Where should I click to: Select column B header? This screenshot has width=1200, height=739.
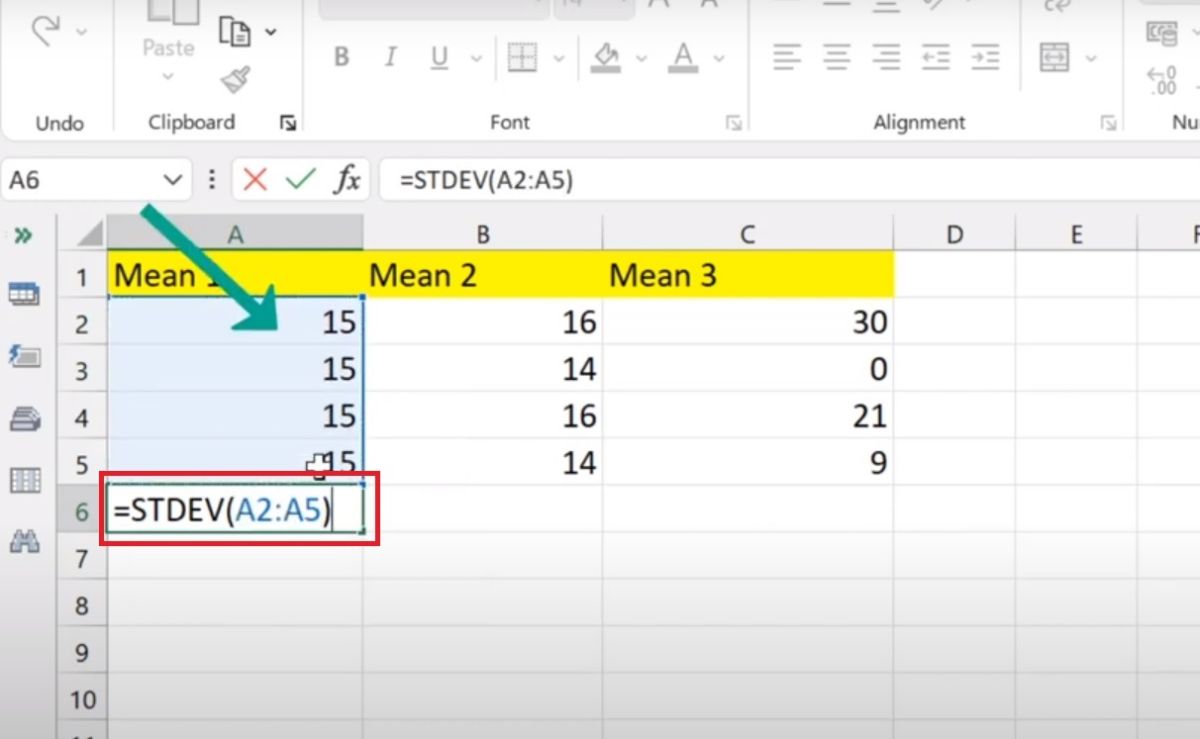click(x=483, y=235)
